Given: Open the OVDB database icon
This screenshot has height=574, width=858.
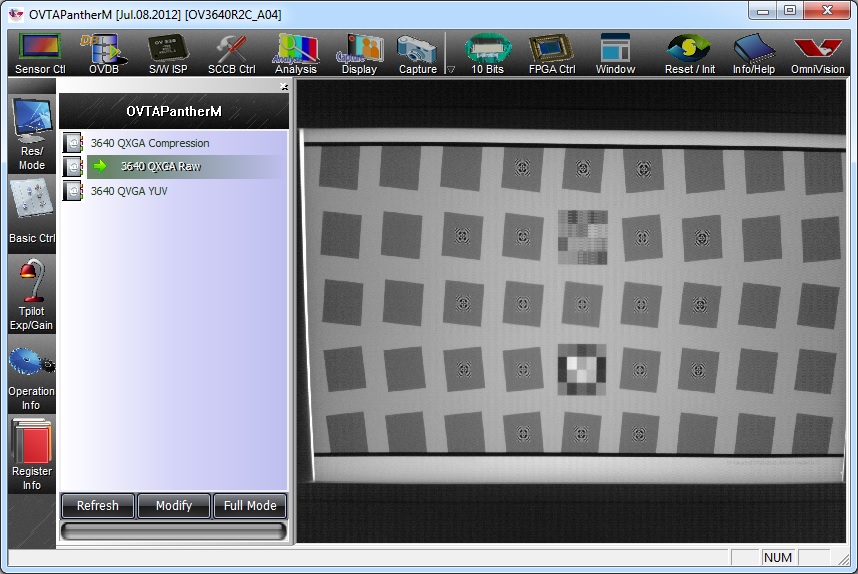Looking at the screenshot, I should point(103,54).
